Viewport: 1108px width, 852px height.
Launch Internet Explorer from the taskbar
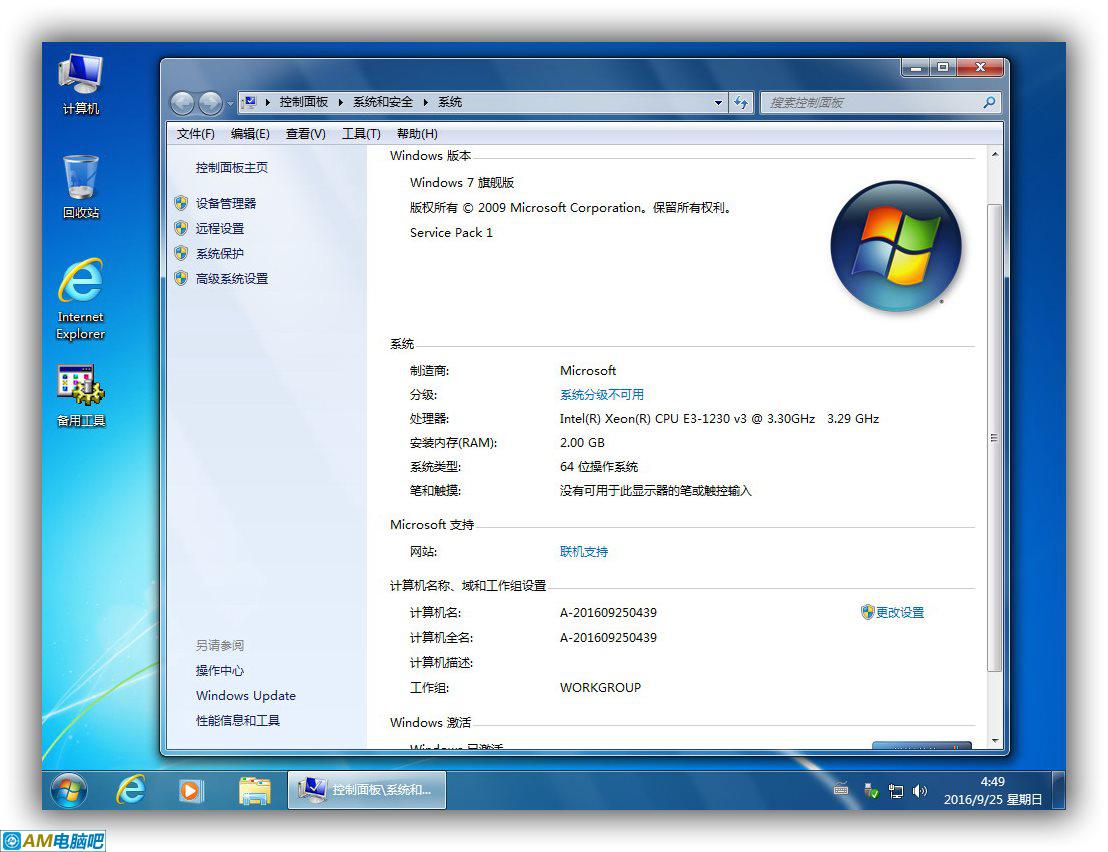pyautogui.click(x=131, y=790)
